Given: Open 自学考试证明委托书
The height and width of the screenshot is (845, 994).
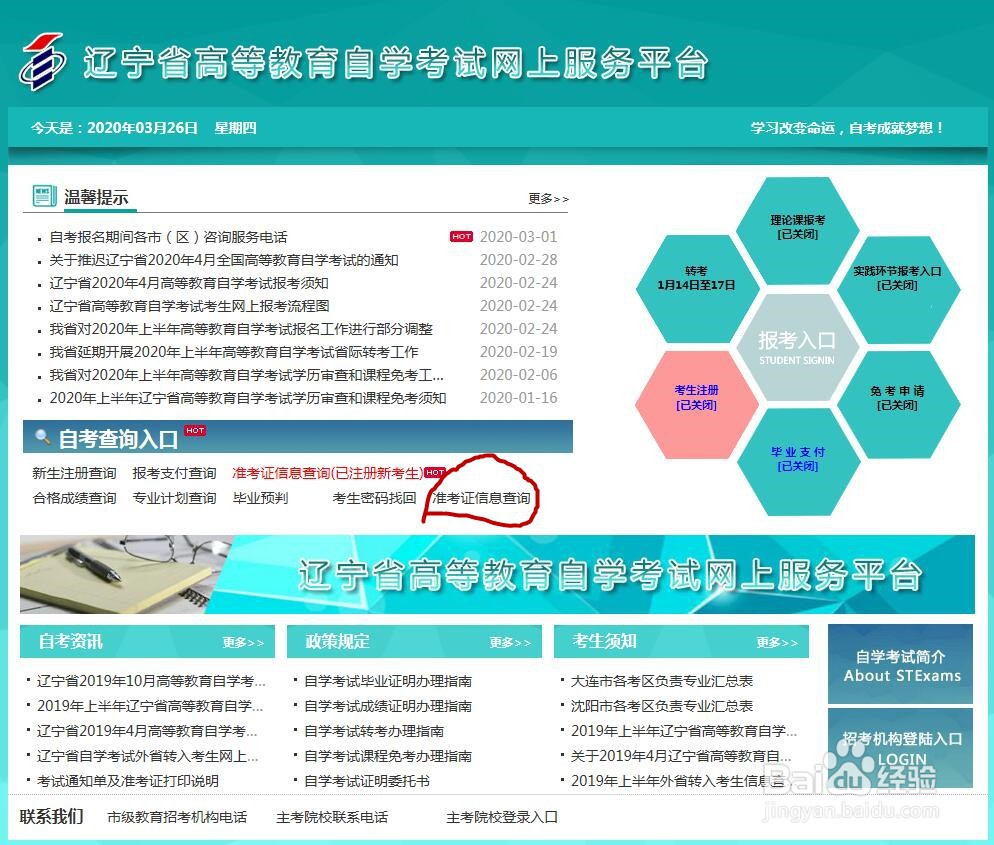Looking at the screenshot, I should (x=367, y=781).
